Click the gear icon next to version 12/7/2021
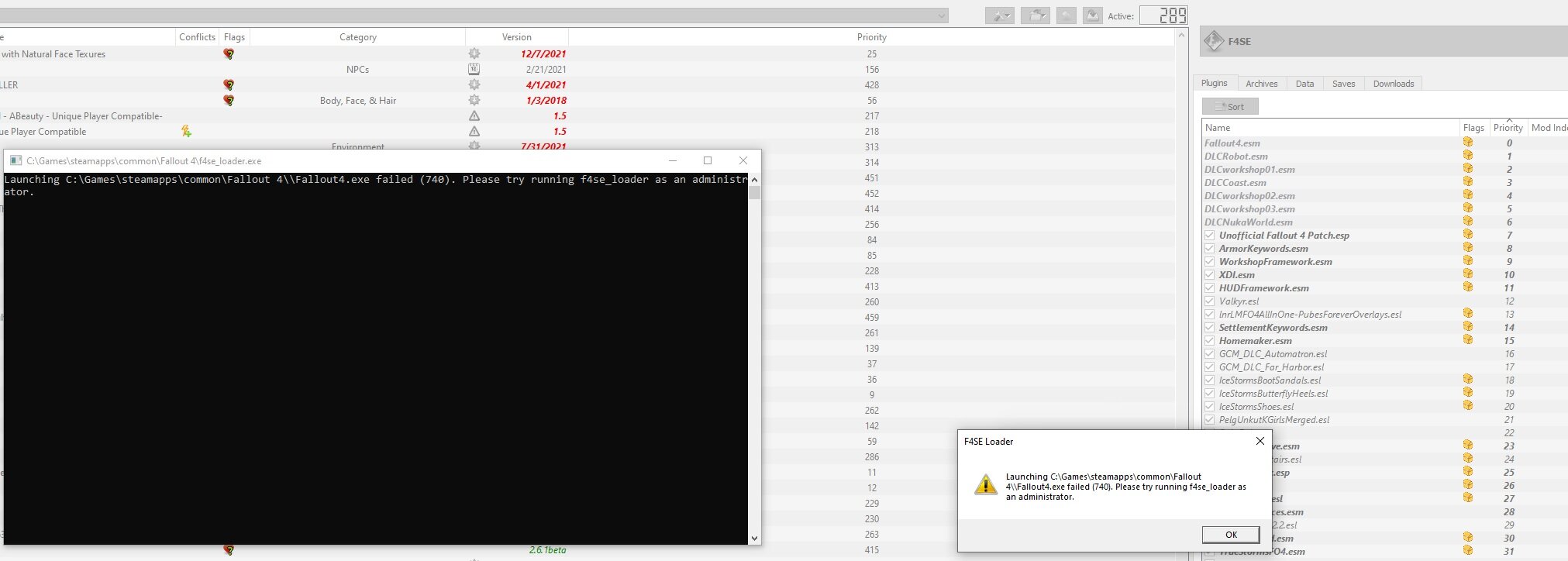The width and height of the screenshot is (1568, 561). [474, 53]
